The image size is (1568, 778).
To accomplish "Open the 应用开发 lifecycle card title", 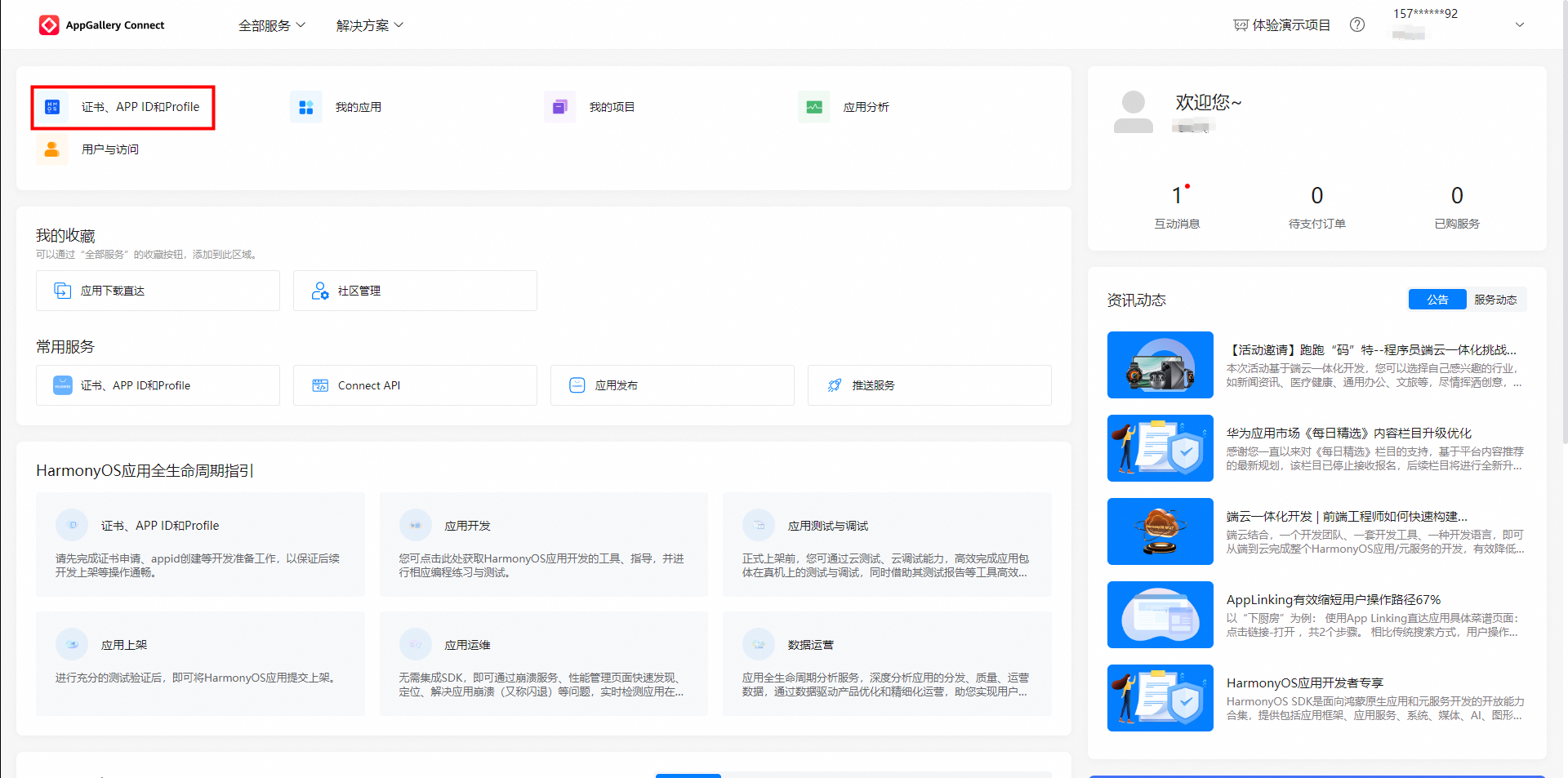I will pos(467,526).
